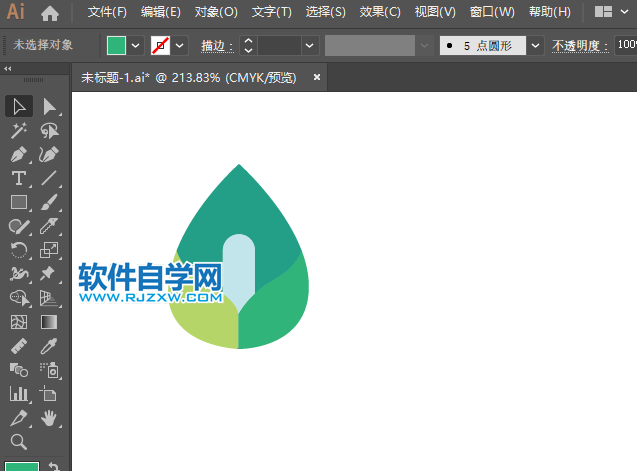Expand the stroke color dropdown arrow
This screenshot has width=637, height=471.
pyautogui.click(x=180, y=46)
